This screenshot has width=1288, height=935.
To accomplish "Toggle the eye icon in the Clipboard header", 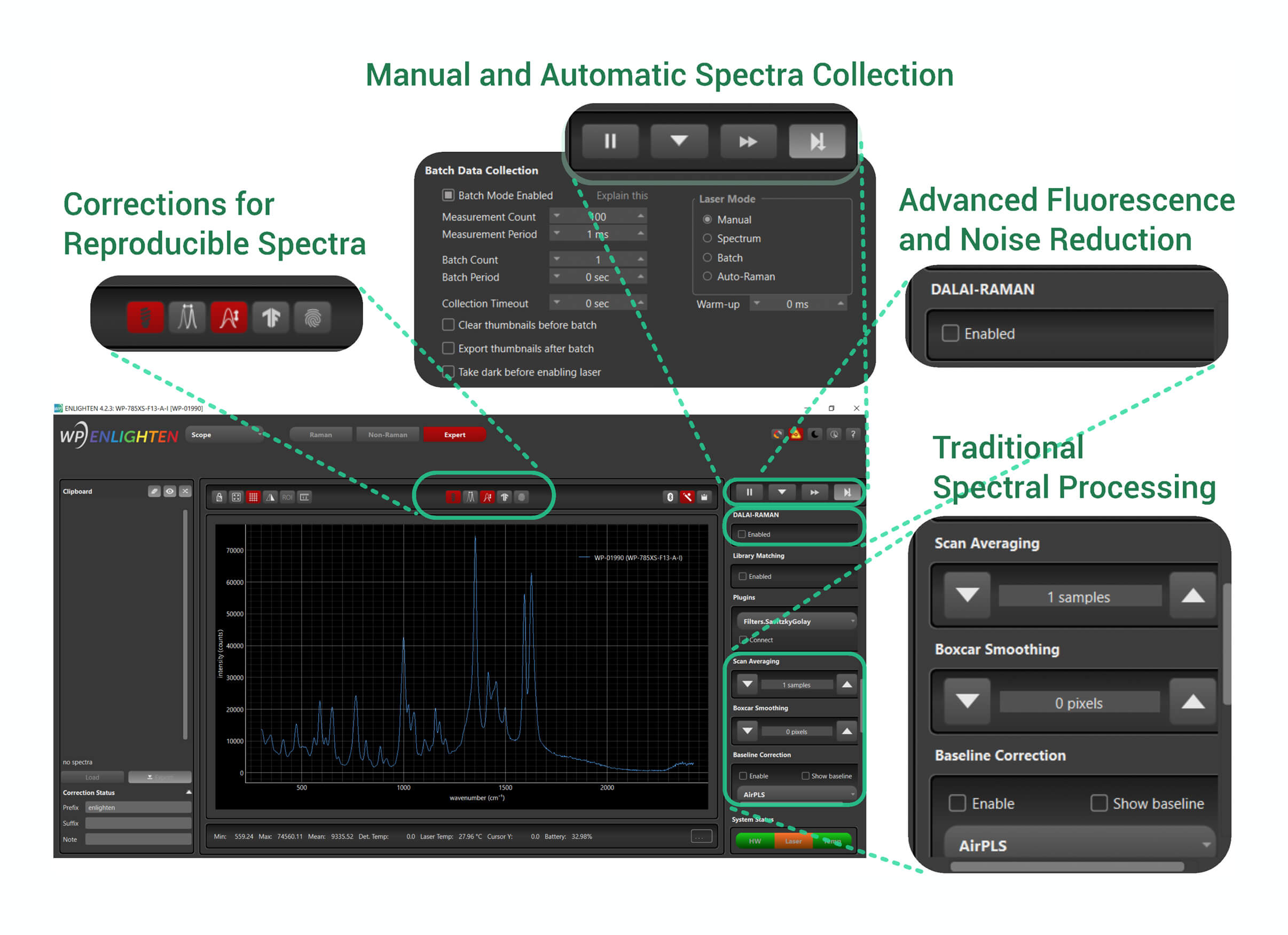I will click(170, 492).
